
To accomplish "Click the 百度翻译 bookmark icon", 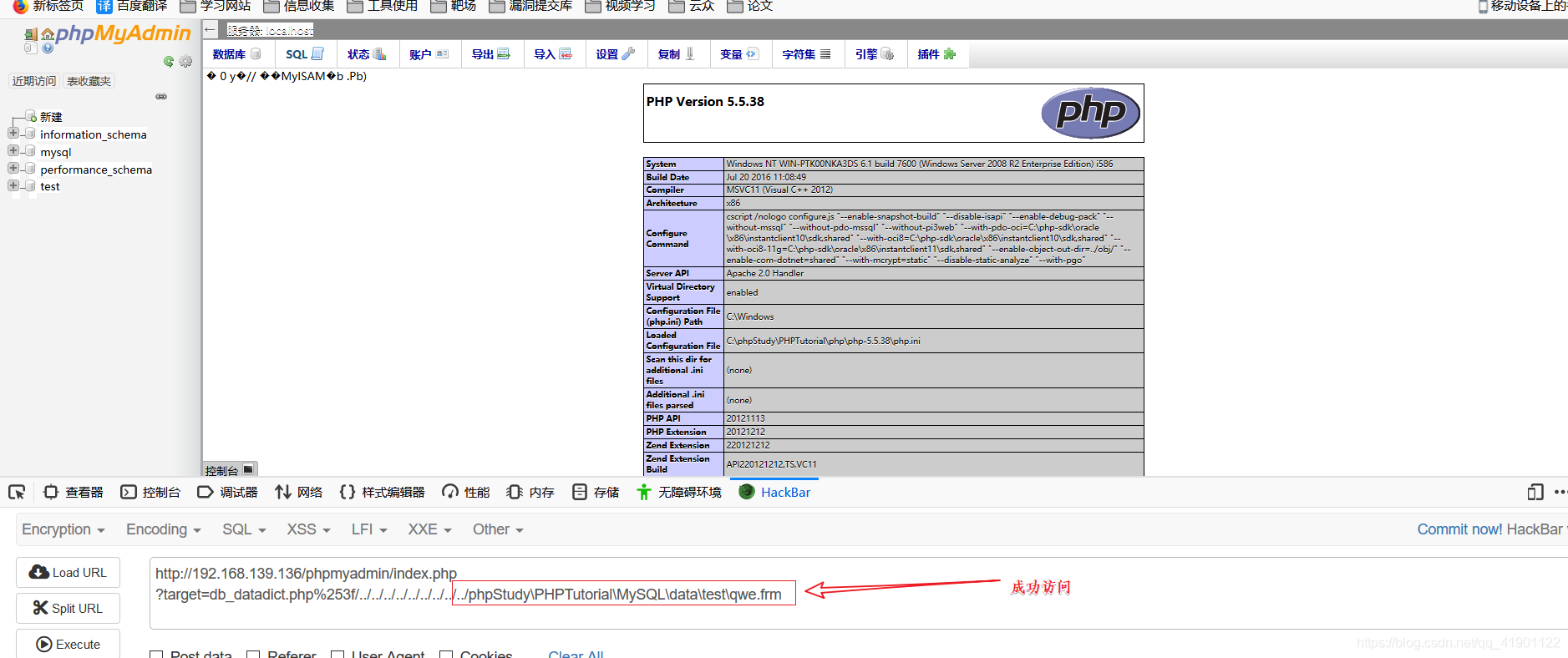I will point(104,6).
